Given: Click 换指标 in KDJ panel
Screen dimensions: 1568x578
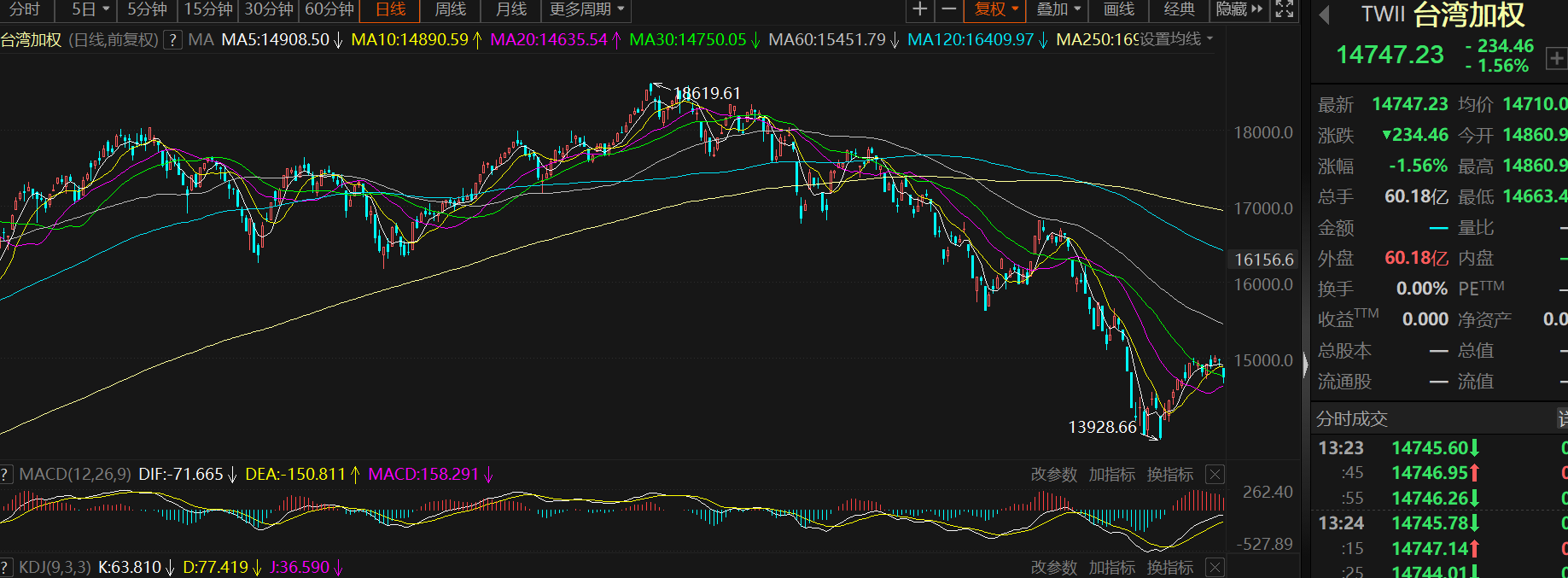Looking at the screenshot, I should [x=1170, y=568].
